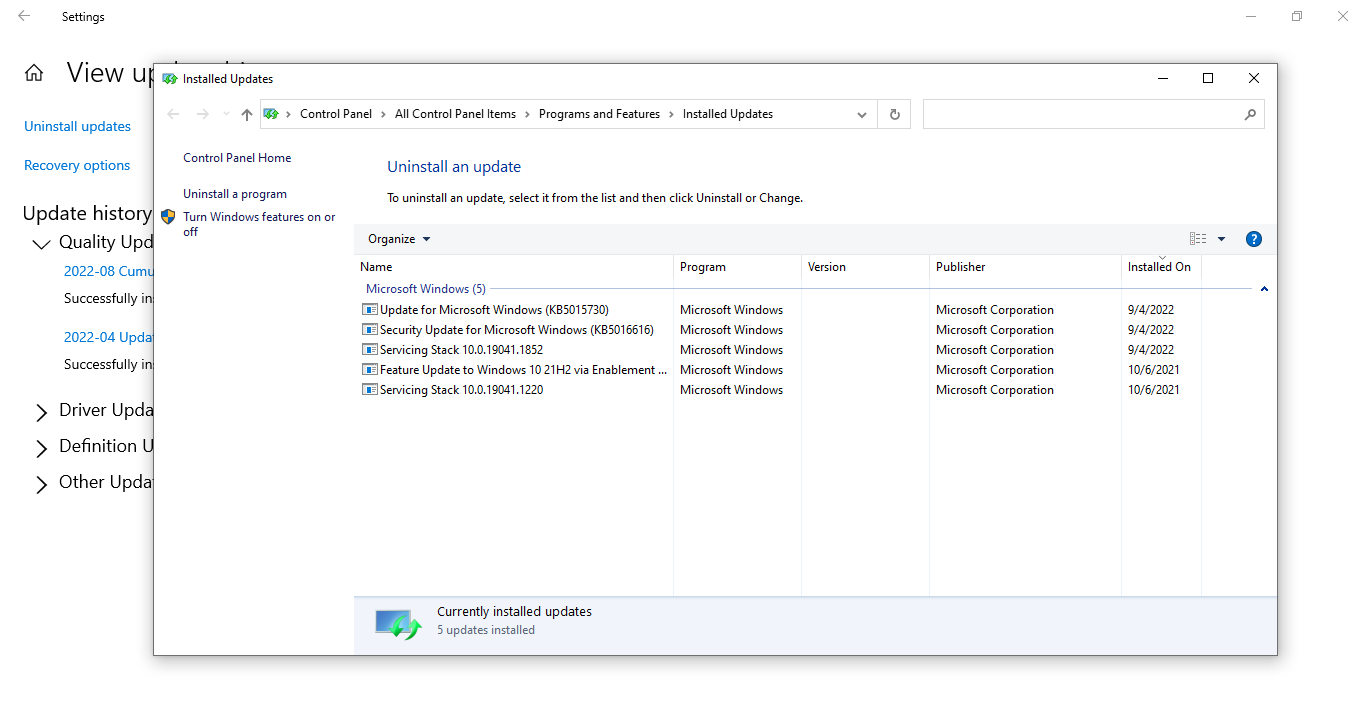Open the Organize dropdown menu
This screenshot has height=723, width=1365.
click(x=399, y=239)
